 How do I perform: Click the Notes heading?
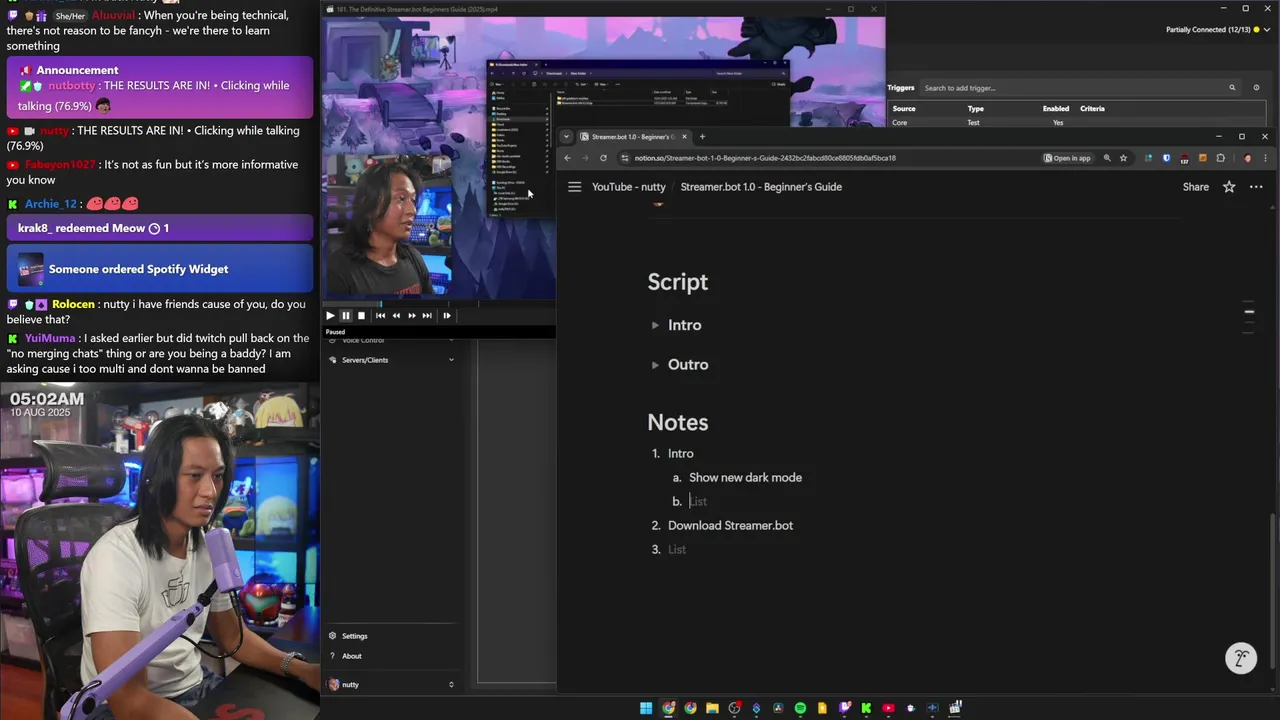pos(677,422)
